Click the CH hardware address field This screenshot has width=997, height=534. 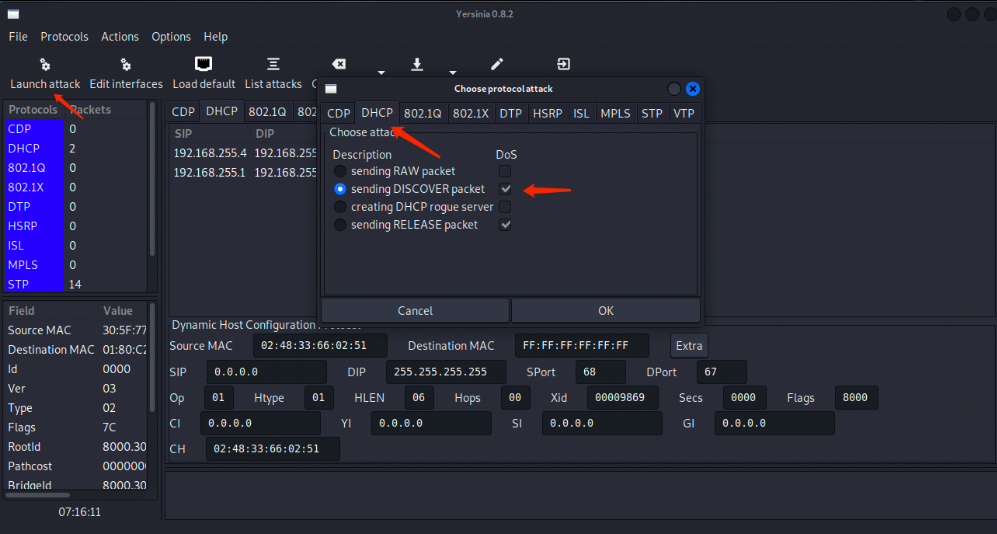[x=273, y=449]
